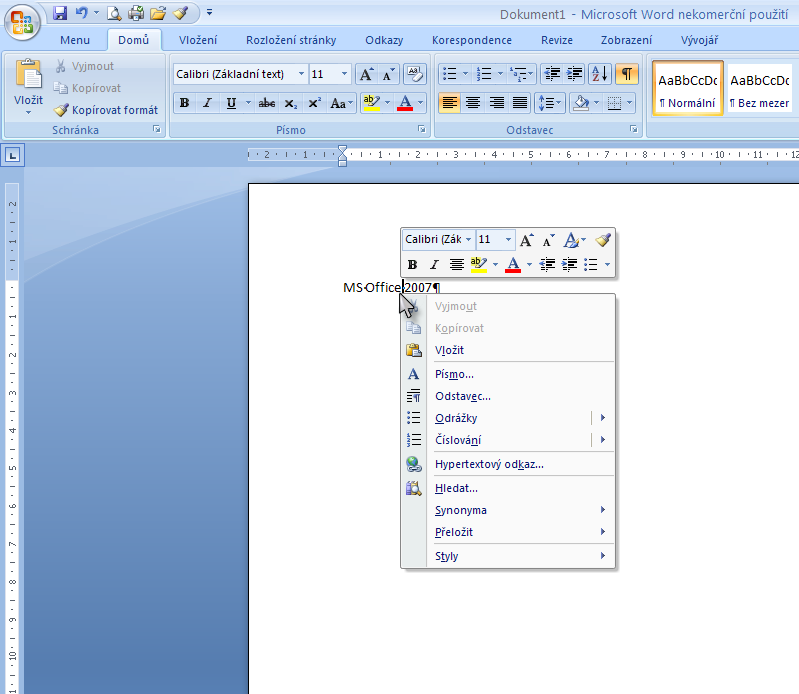Click the tab selector at ruler corner
Image resolution: width=799 pixels, height=694 pixels.
13,155
